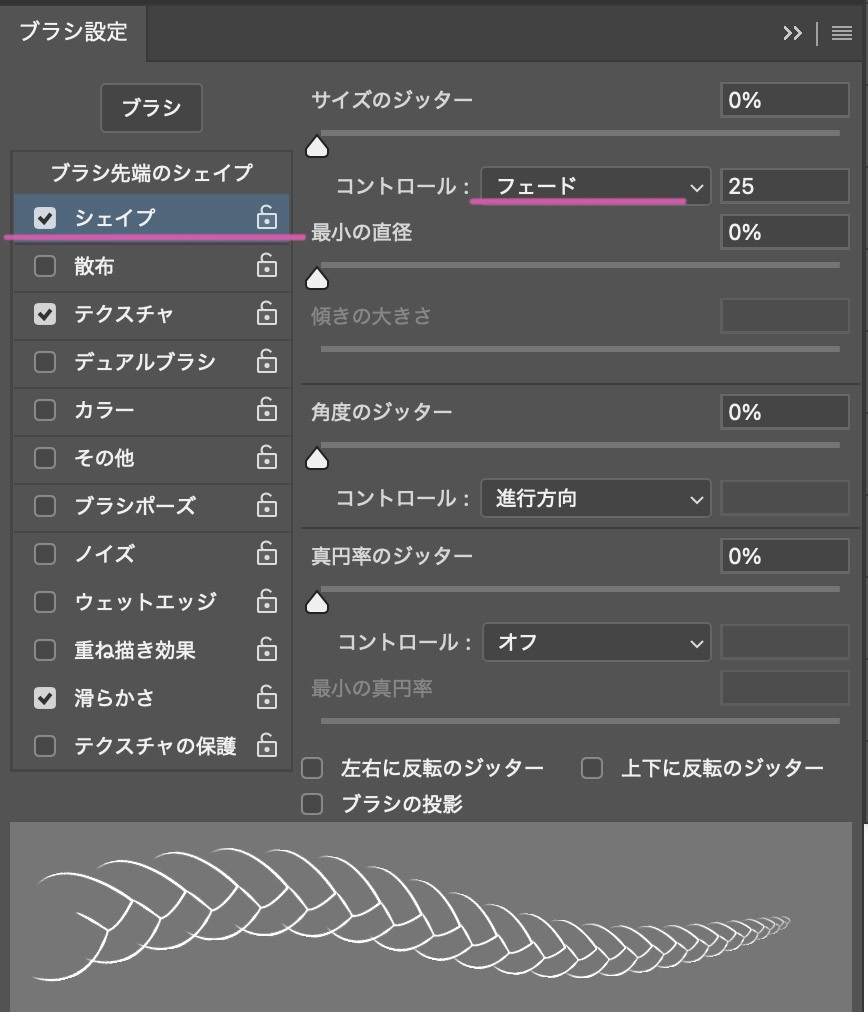Lock the 散布 settings
This screenshot has width=868, height=1012.
click(x=266, y=265)
